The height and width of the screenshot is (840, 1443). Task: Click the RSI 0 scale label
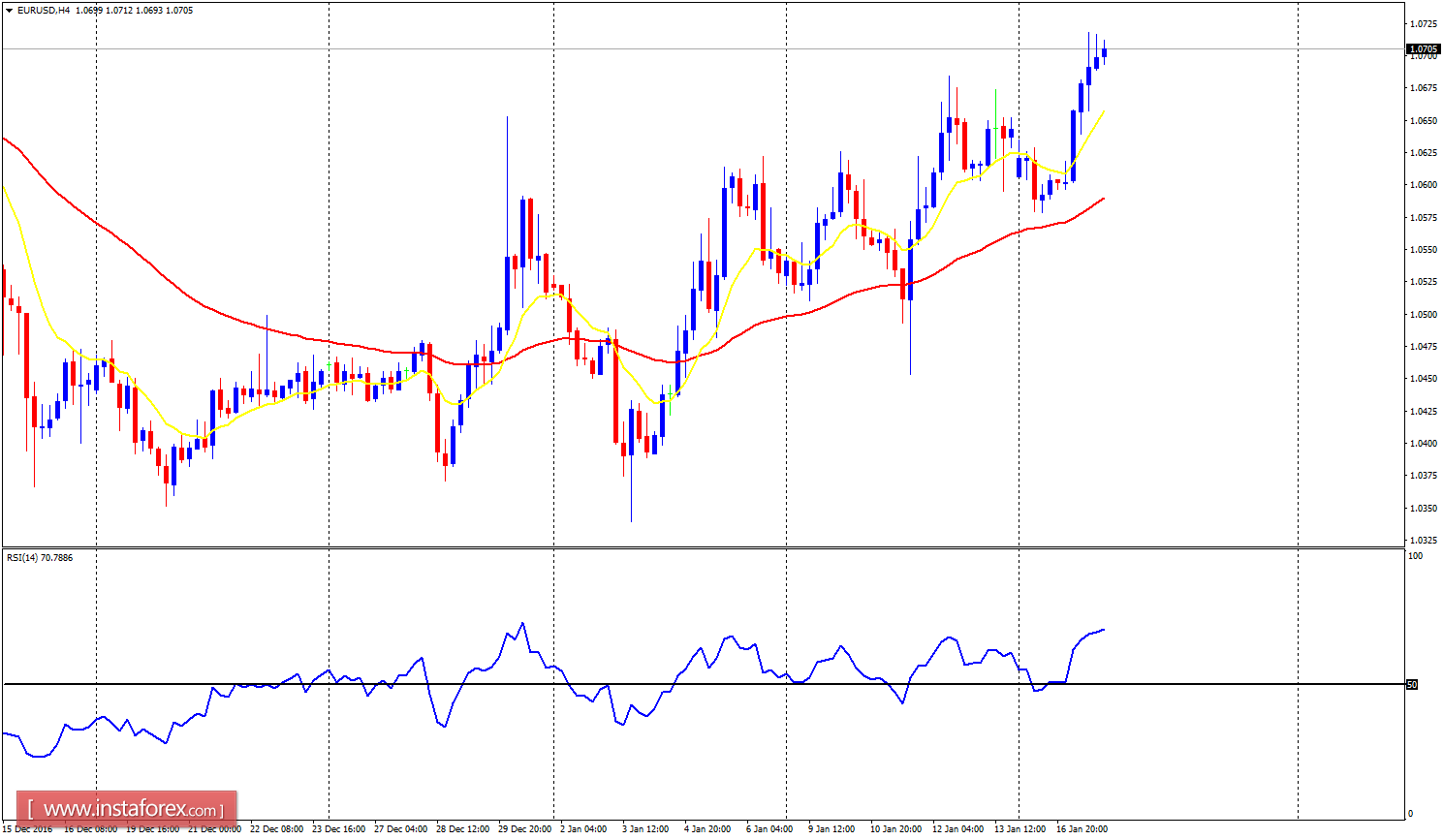(1410, 814)
